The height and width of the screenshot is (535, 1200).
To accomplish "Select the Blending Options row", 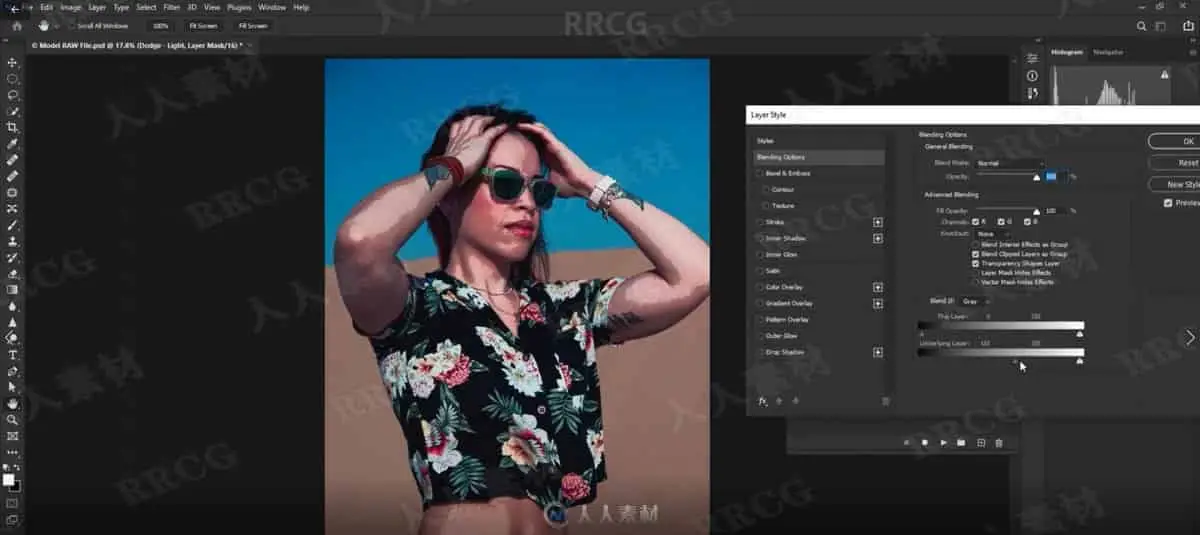I will (x=819, y=157).
